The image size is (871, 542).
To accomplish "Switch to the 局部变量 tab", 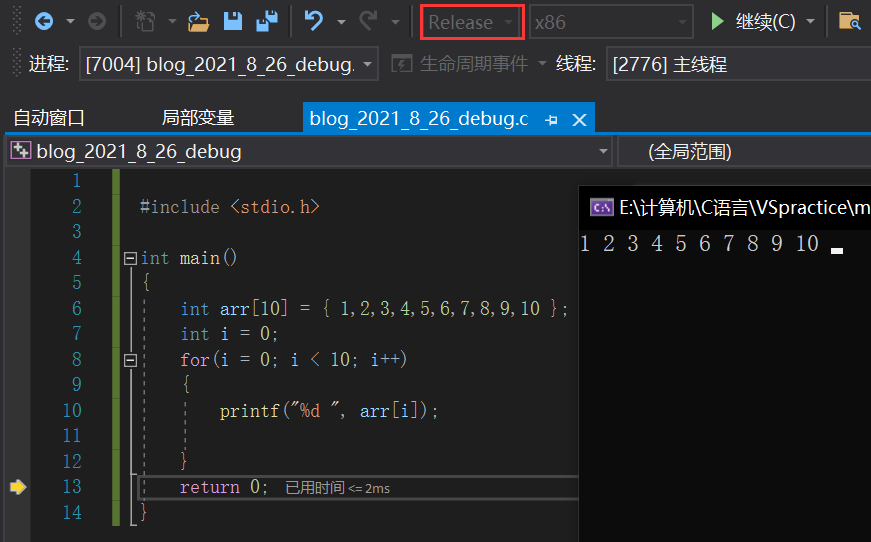I will [x=198, y=118].
